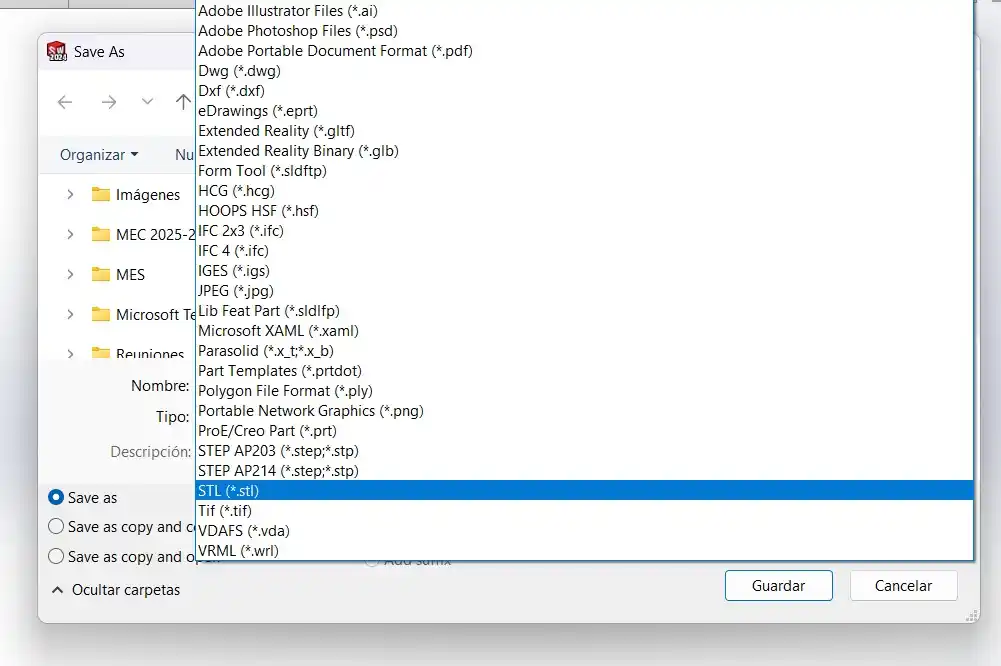The image size is (1001, 666).
Task: Choose IFC 2x3 (*.ifc) type
Action: (584, 231)
